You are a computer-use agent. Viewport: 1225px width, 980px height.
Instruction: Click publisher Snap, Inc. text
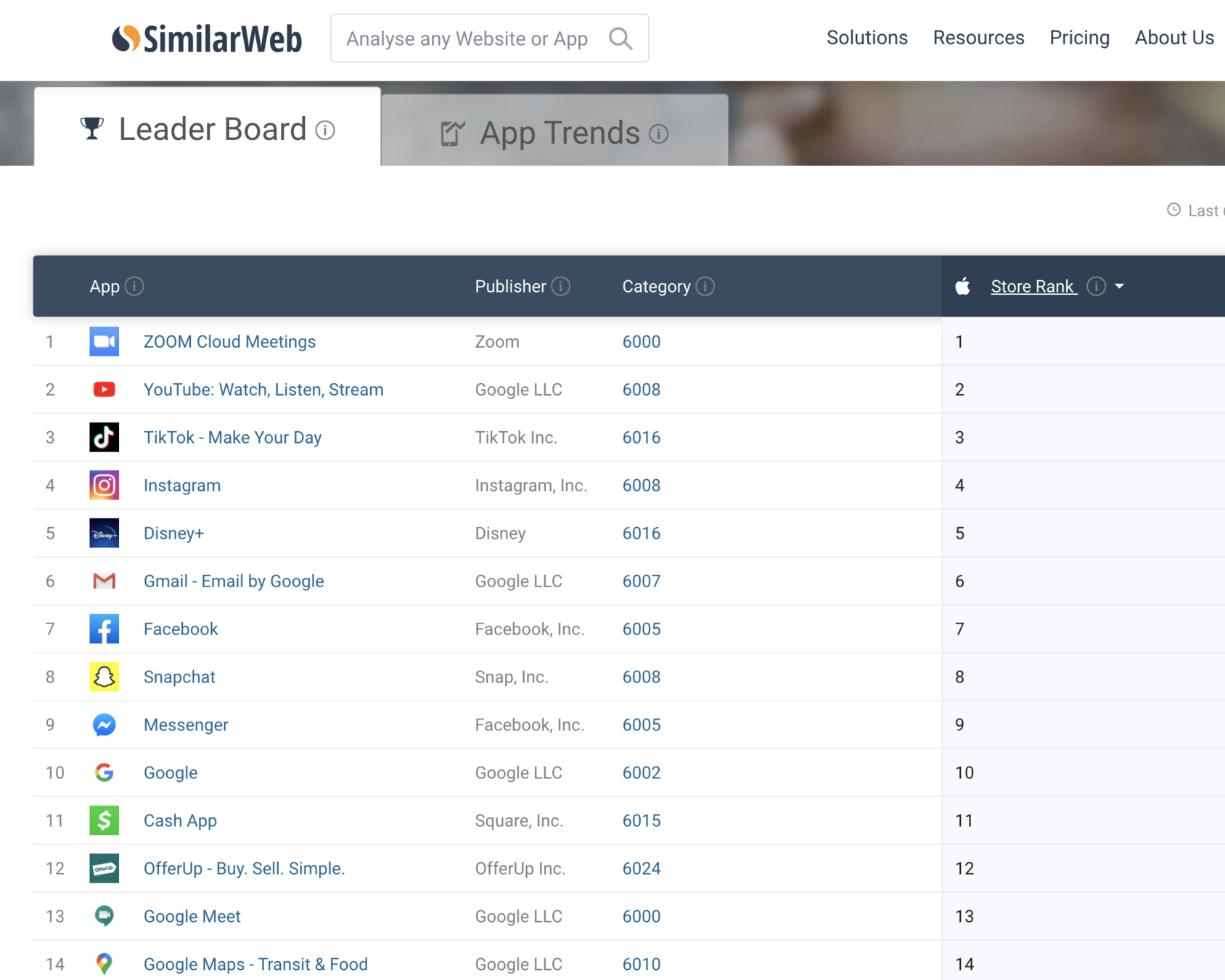pos(512,677)
